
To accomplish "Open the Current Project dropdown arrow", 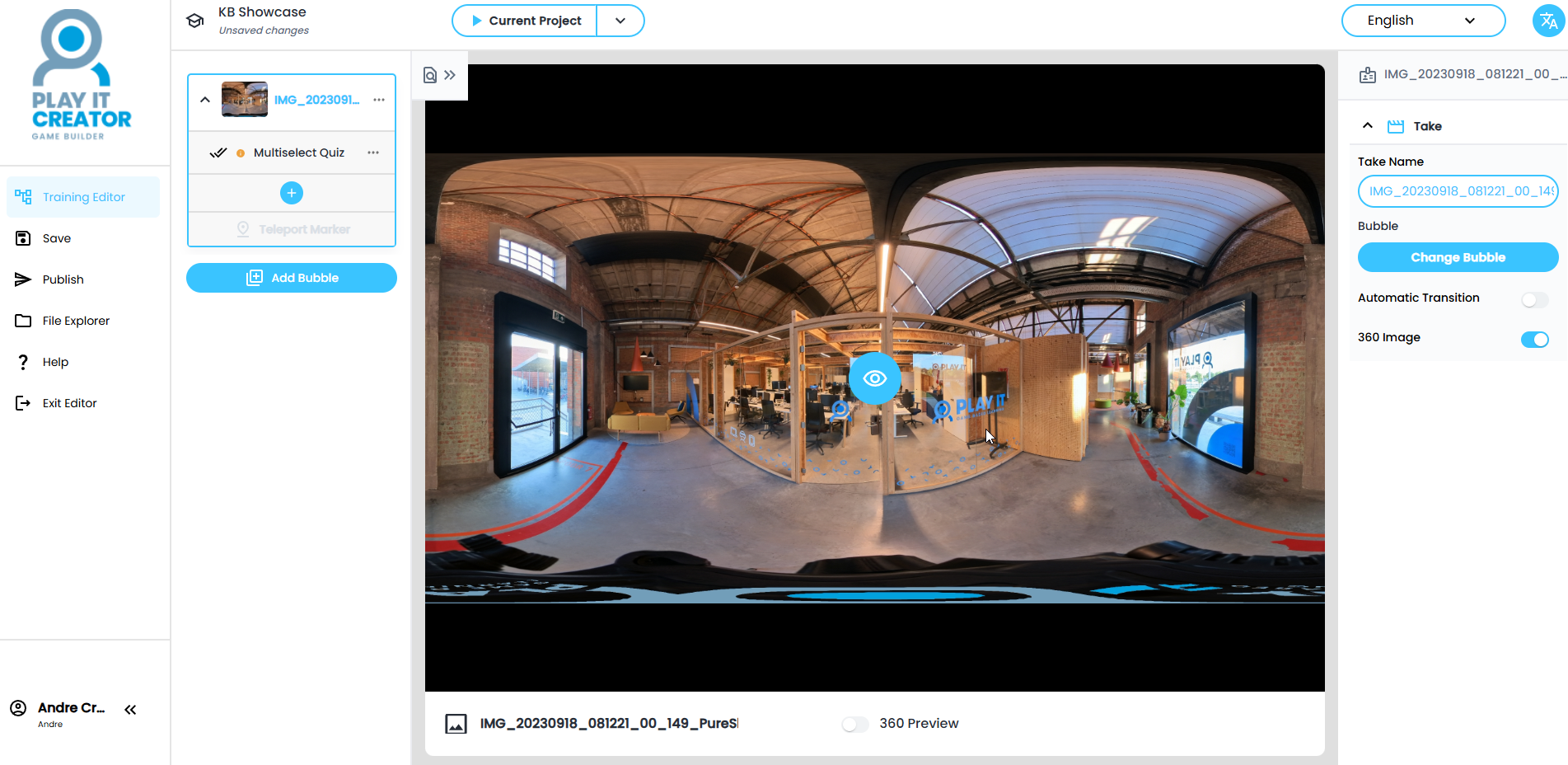I will [620, 21].
